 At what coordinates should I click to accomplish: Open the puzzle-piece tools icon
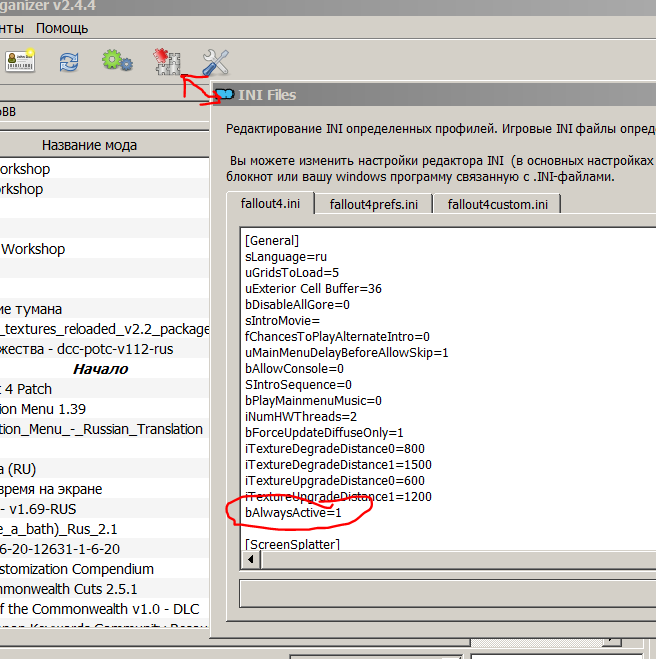click(x=165, y=62)
